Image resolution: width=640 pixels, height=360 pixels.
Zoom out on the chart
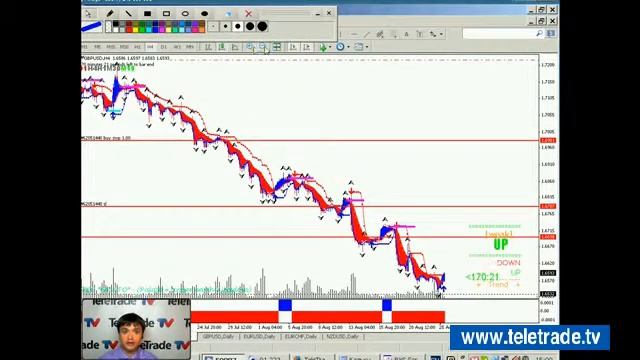pyautogui.click(x=262, y=47)
